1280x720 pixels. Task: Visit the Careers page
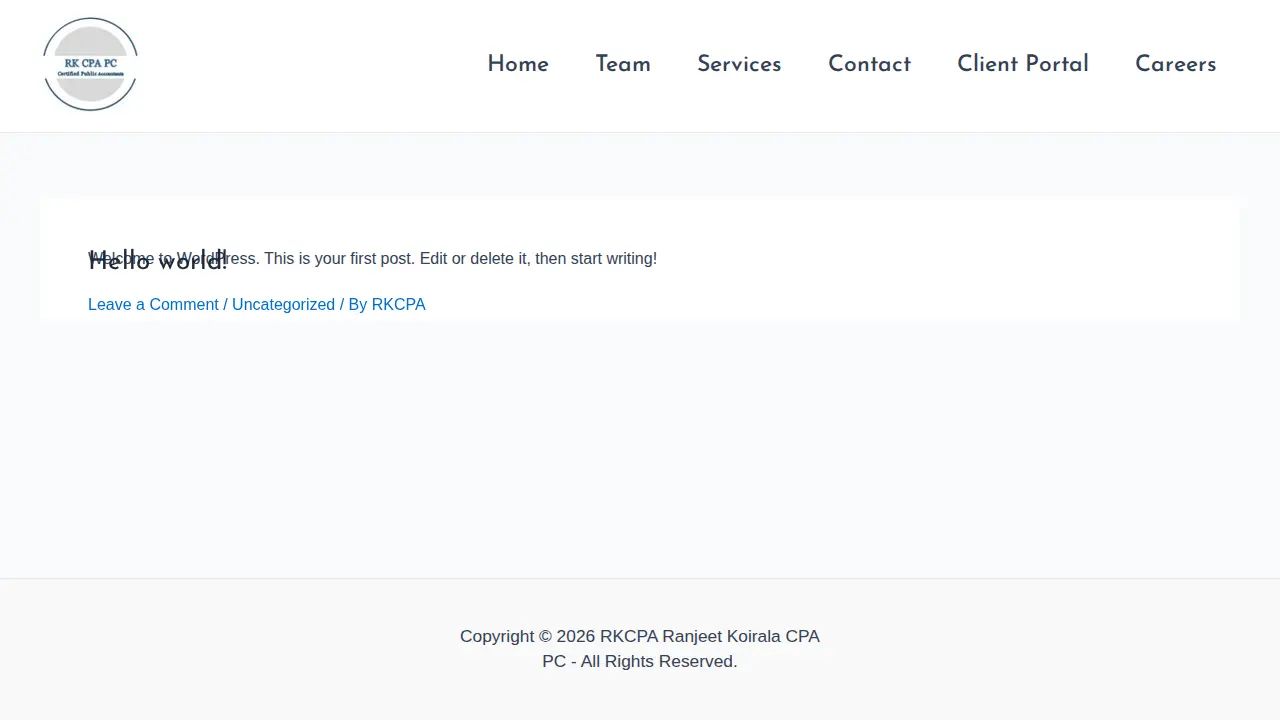coord(1176,64)
